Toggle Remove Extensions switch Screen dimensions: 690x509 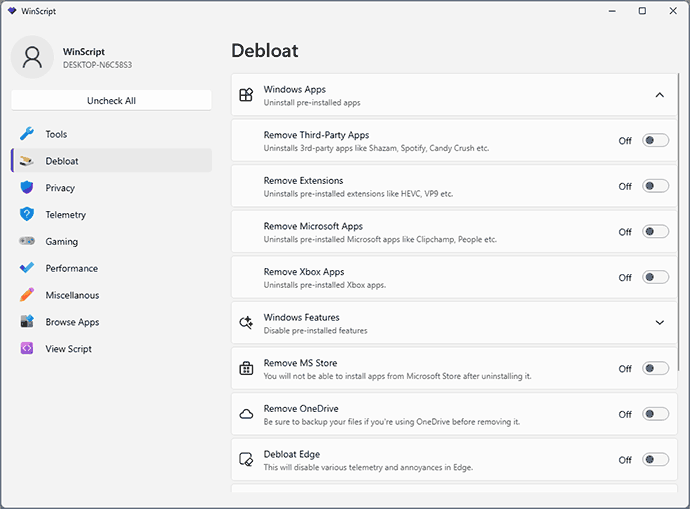pos(655,186)
